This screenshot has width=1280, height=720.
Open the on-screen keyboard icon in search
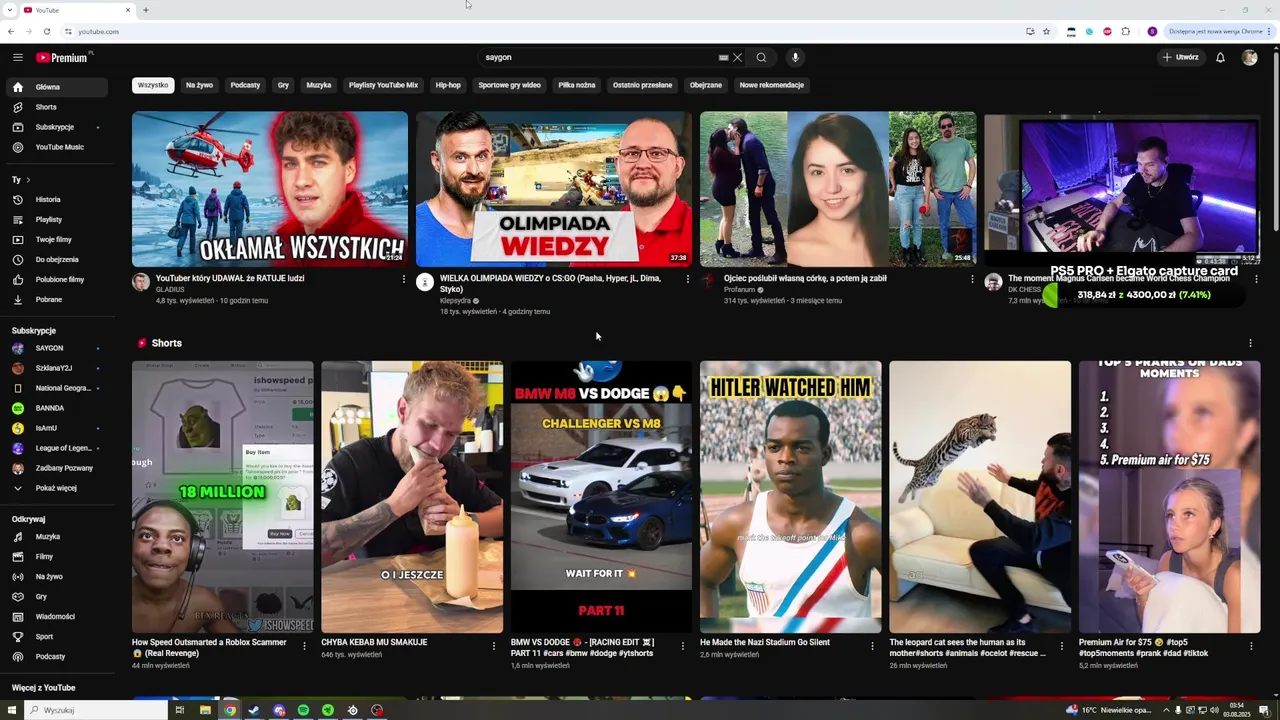click(723, 57)
